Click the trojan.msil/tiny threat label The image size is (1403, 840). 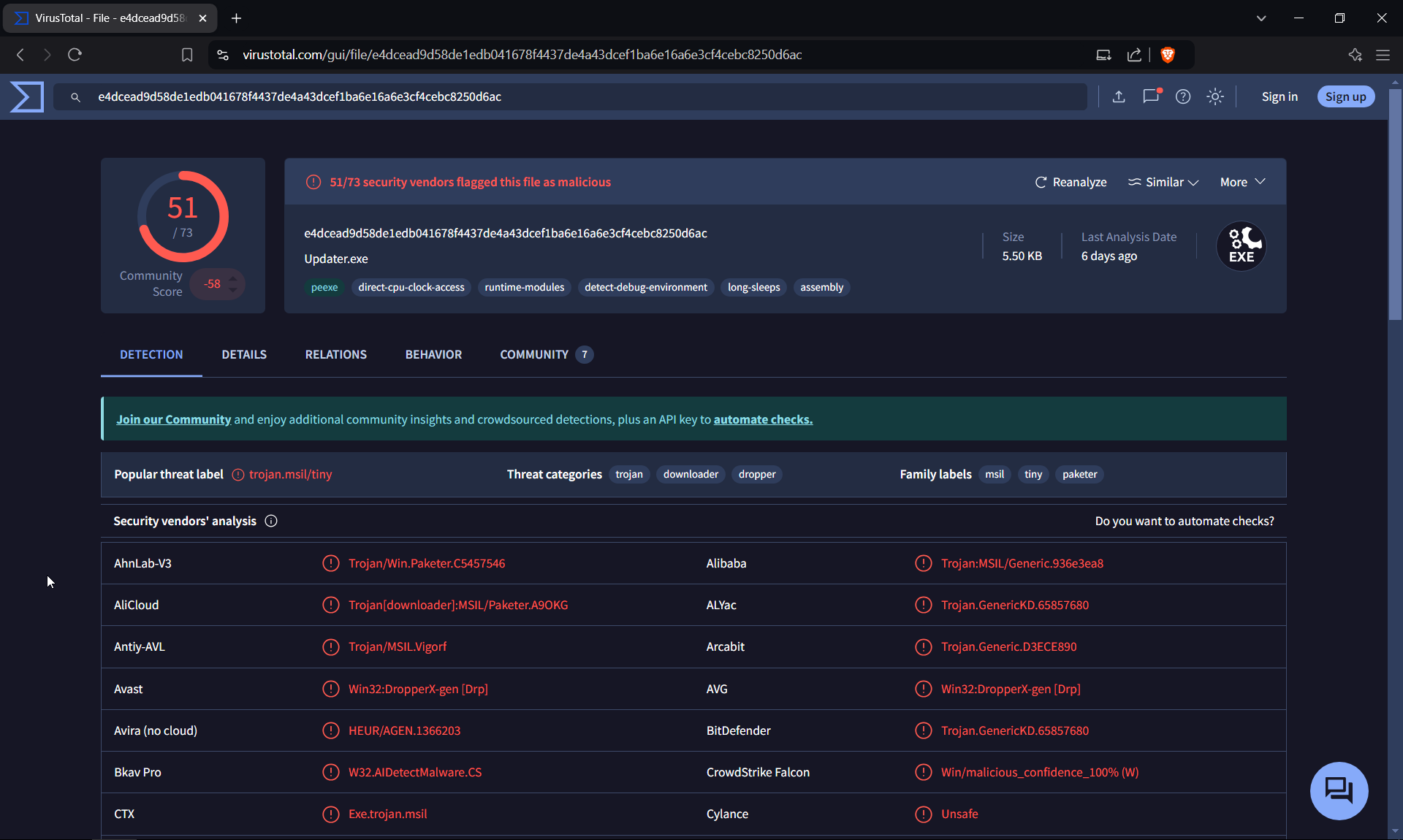click(x=290, y=475)
